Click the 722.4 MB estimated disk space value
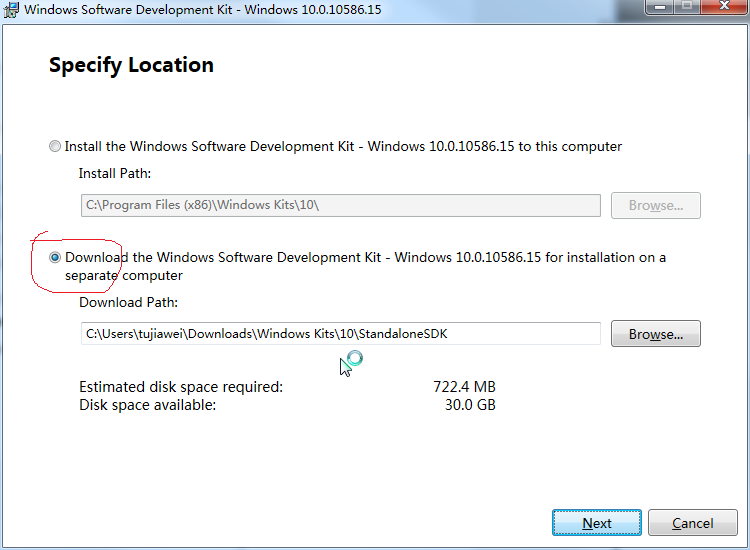 click(x=464, y=386)
